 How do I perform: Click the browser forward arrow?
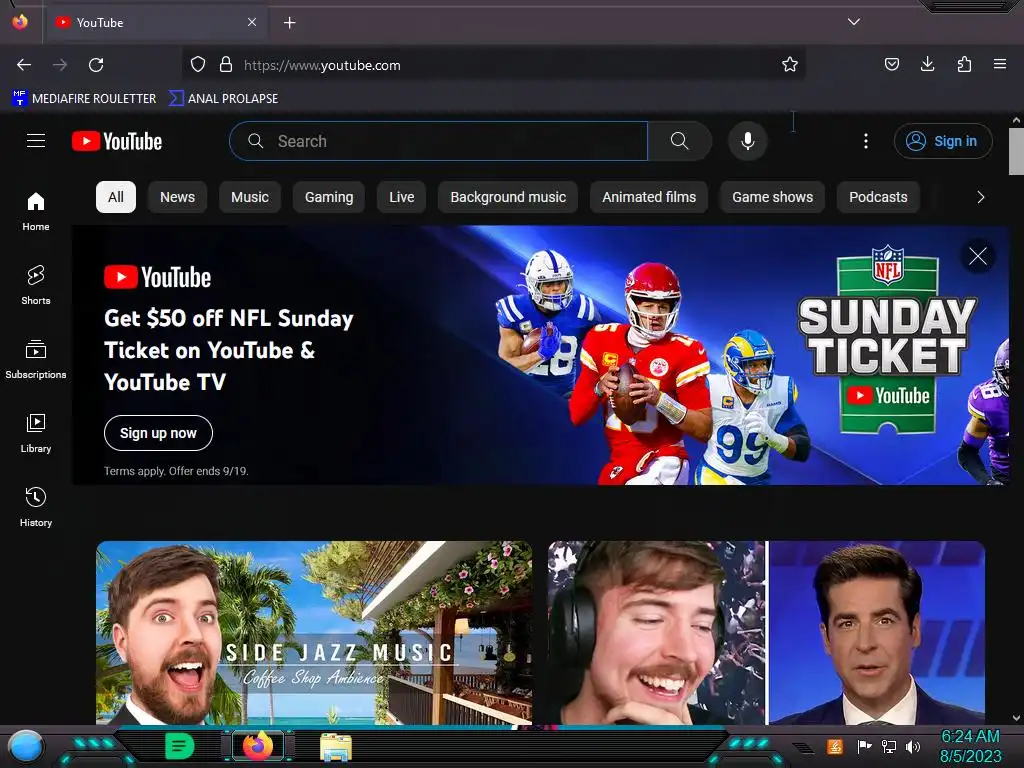[x=60, y=65]
